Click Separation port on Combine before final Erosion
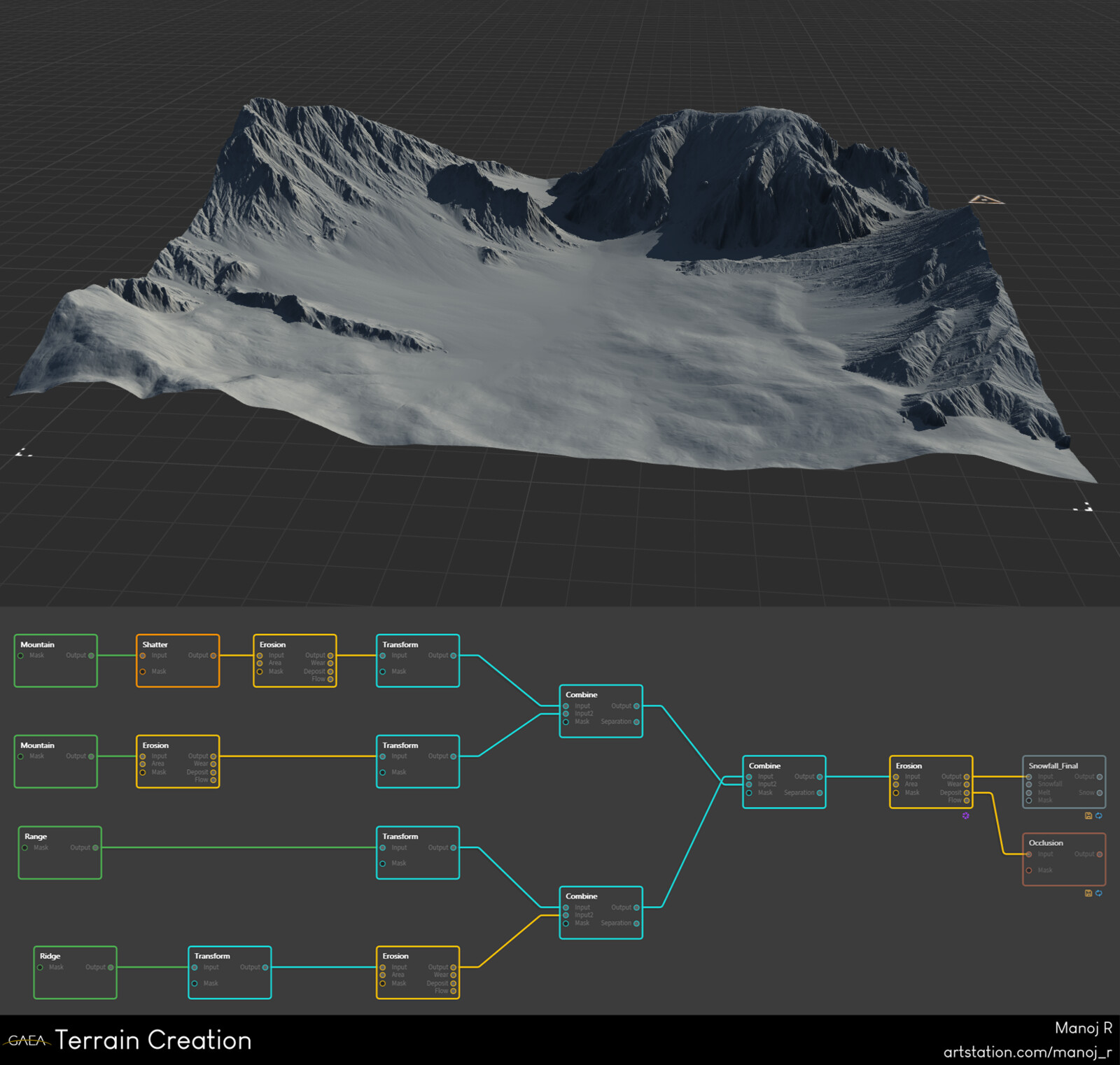This screenshot has width=1120, height=1065. coord(820,793)
